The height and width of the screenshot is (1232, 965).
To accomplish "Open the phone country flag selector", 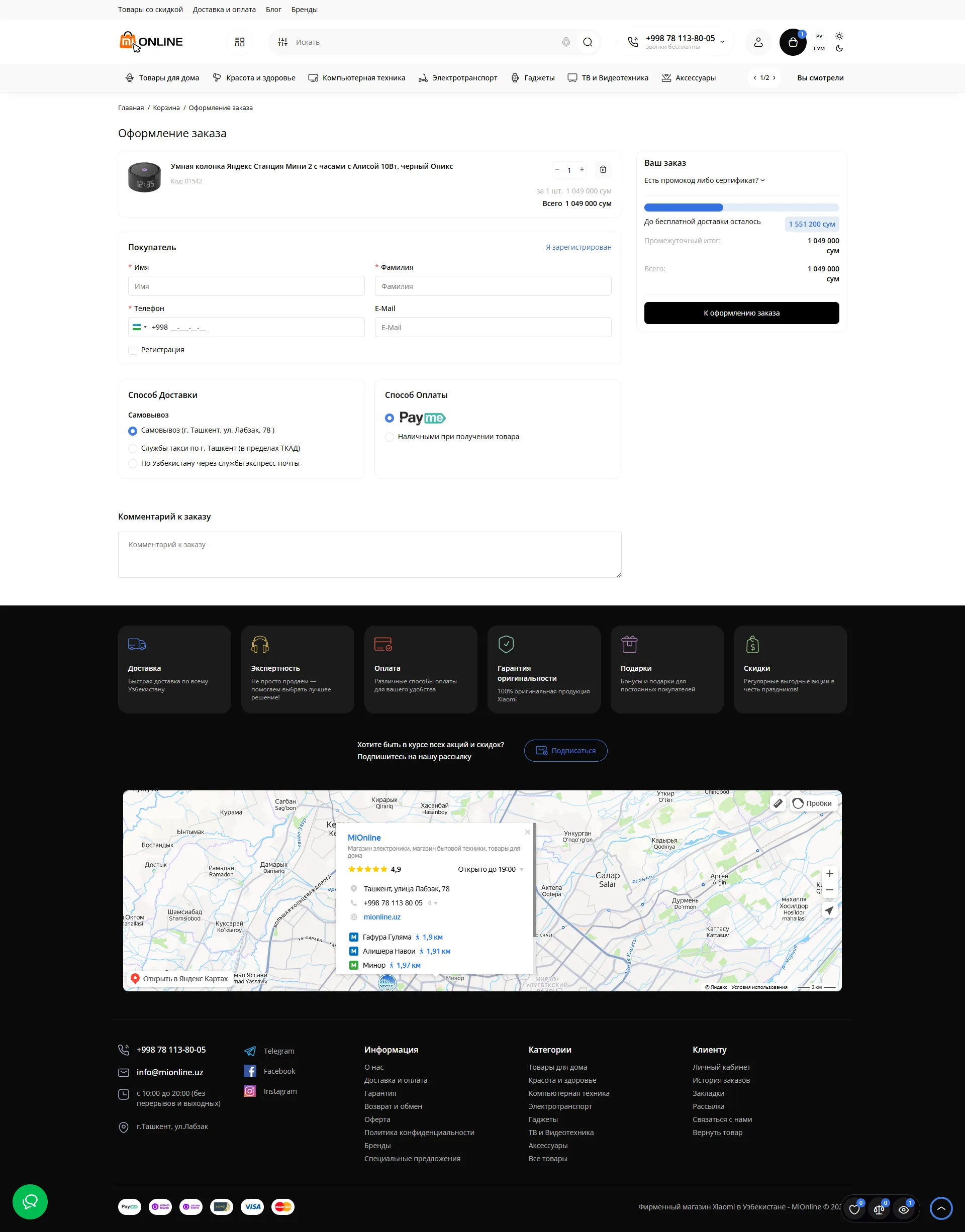I will (140, 327).
